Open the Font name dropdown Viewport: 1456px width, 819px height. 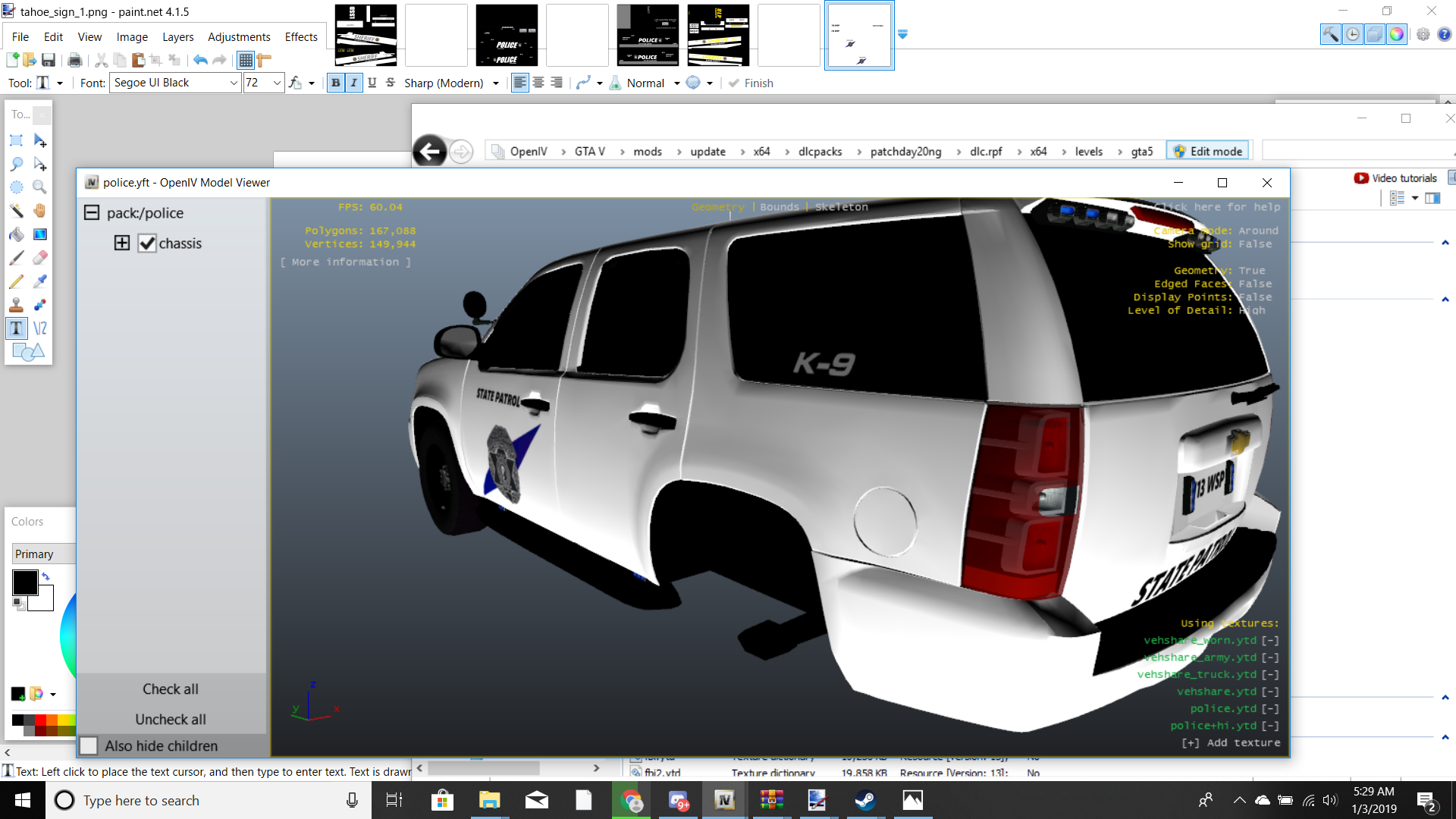(x=234, y=83)
